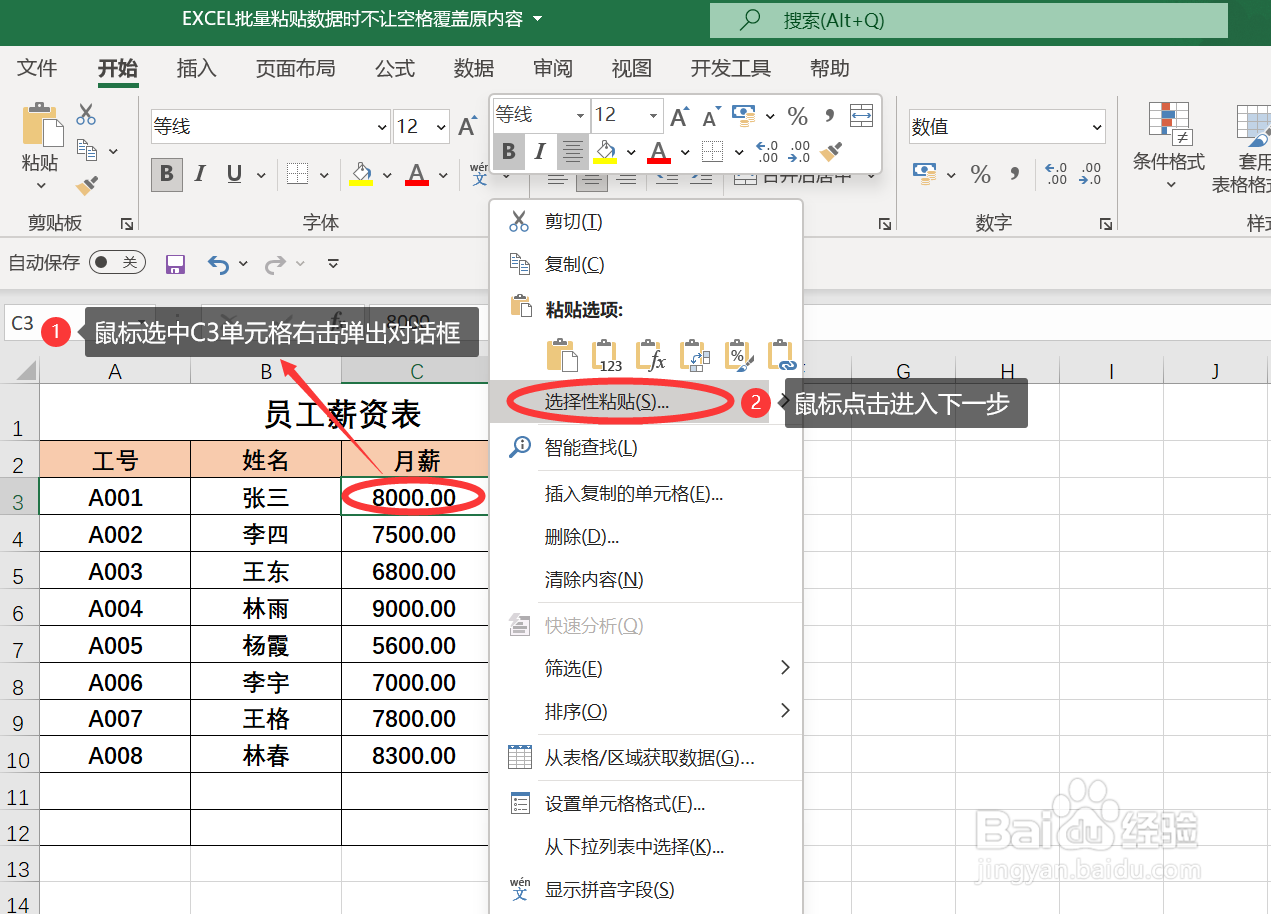
Task: Choose the Values paste option (123 icon)
Action: pyautogui.click(x=606, y=357)
